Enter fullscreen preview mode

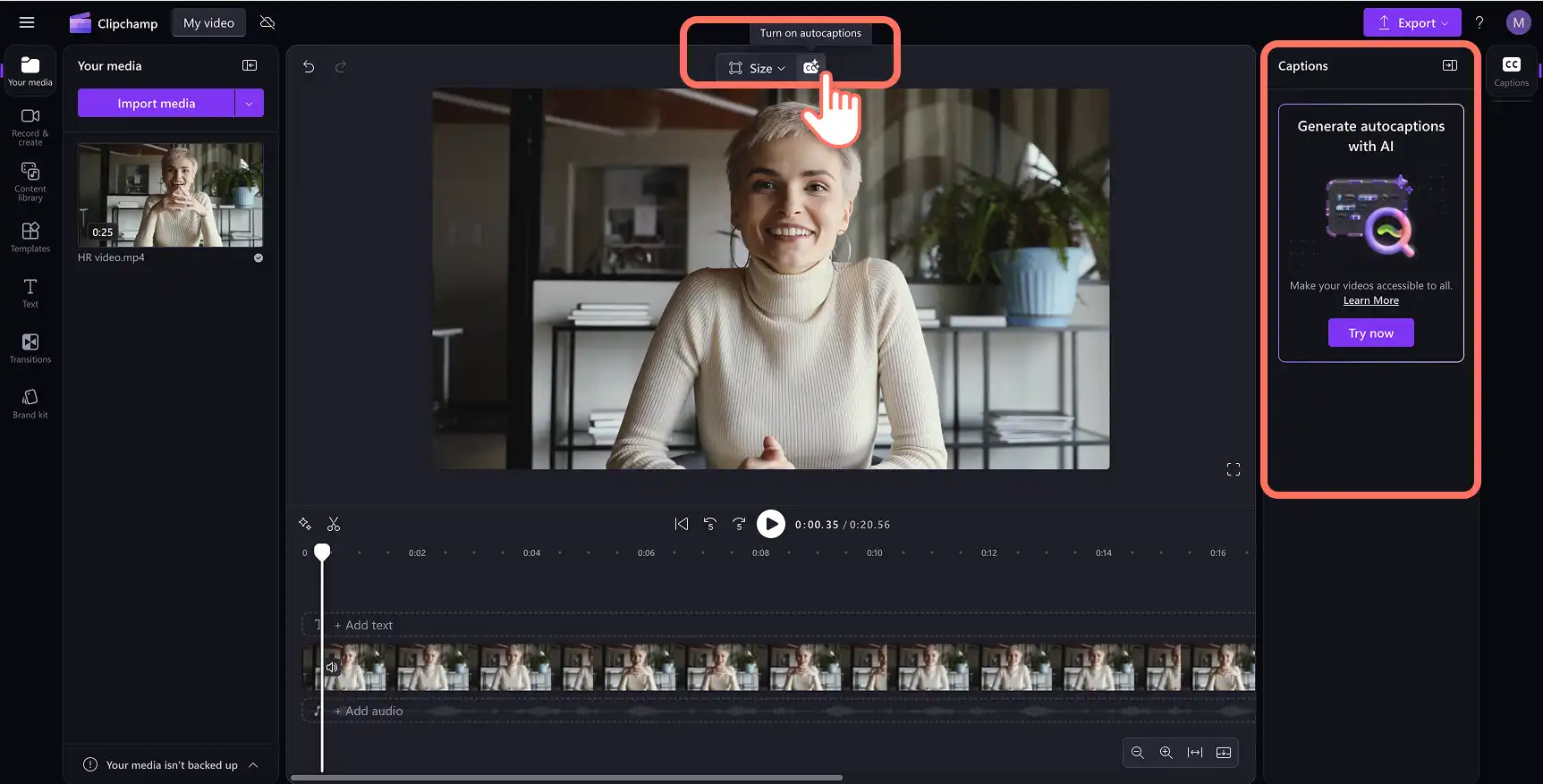[x=1234, y=469]
